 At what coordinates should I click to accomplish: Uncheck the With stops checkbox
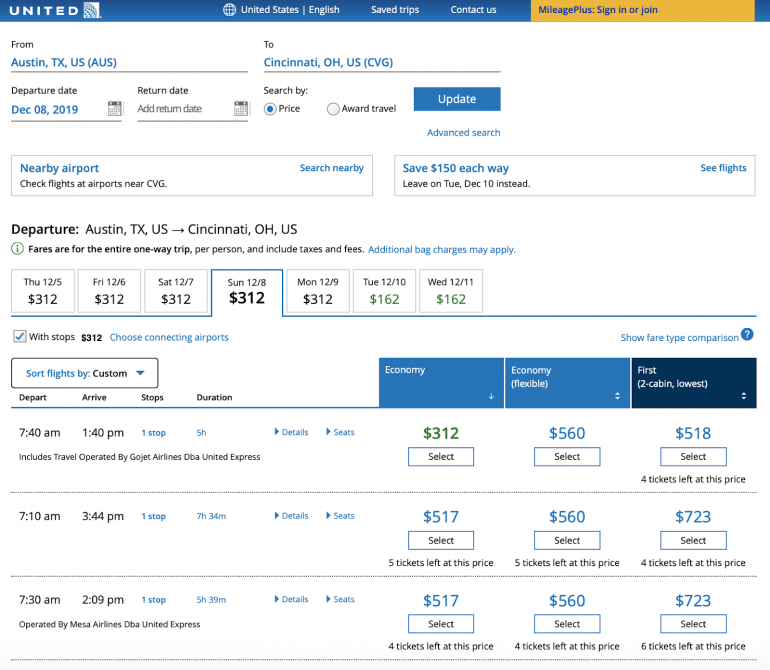tap(20, 337)
